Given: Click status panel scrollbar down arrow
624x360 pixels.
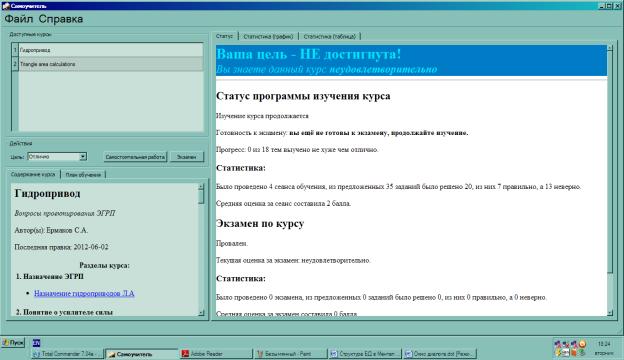Looking at the screenshot, I should 610,313.
